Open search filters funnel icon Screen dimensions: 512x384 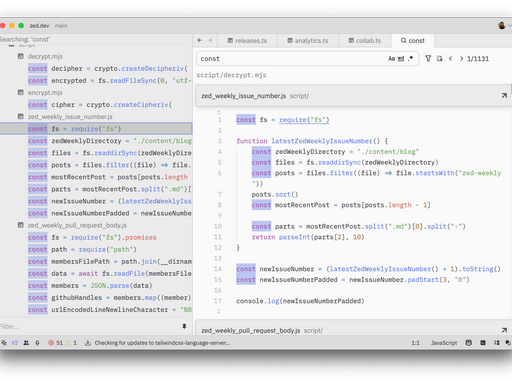428,59
